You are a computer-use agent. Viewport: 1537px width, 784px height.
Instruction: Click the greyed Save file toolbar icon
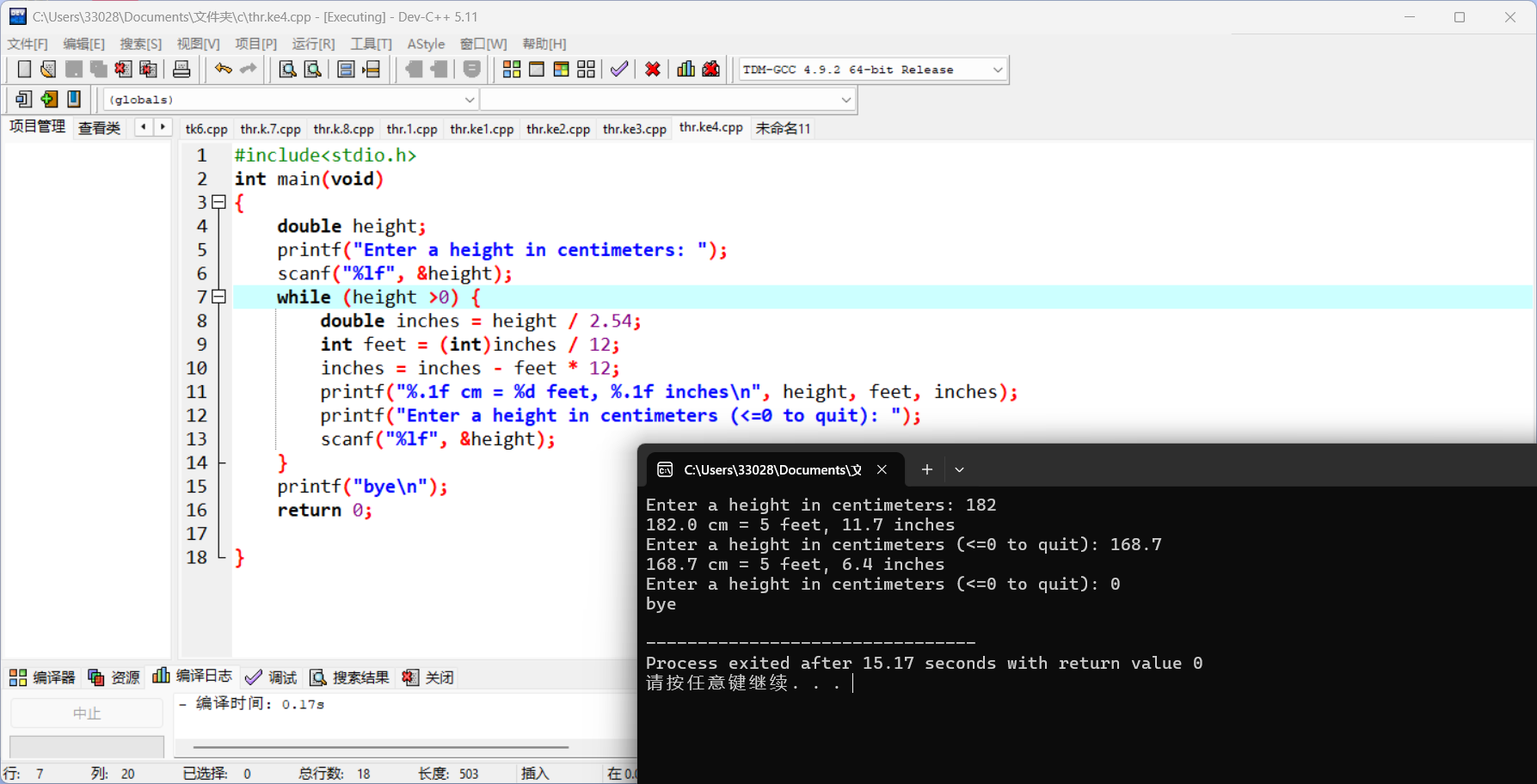click(74, 70)
